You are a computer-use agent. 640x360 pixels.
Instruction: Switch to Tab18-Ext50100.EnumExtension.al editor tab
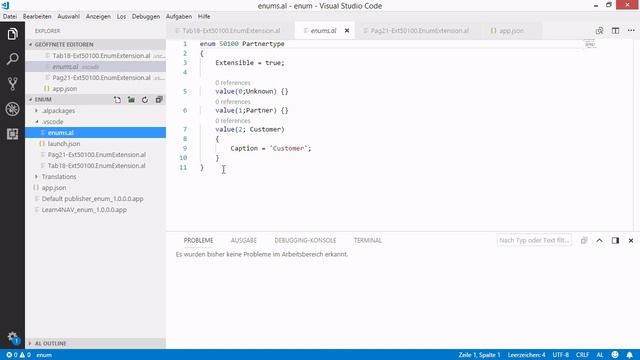(x=230, y=31)
